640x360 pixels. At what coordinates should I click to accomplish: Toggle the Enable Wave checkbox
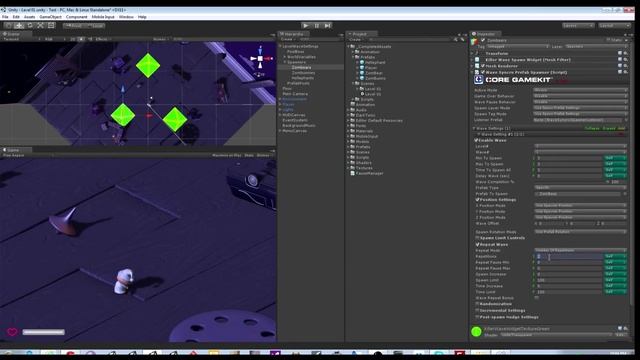(x=476, y=140)
